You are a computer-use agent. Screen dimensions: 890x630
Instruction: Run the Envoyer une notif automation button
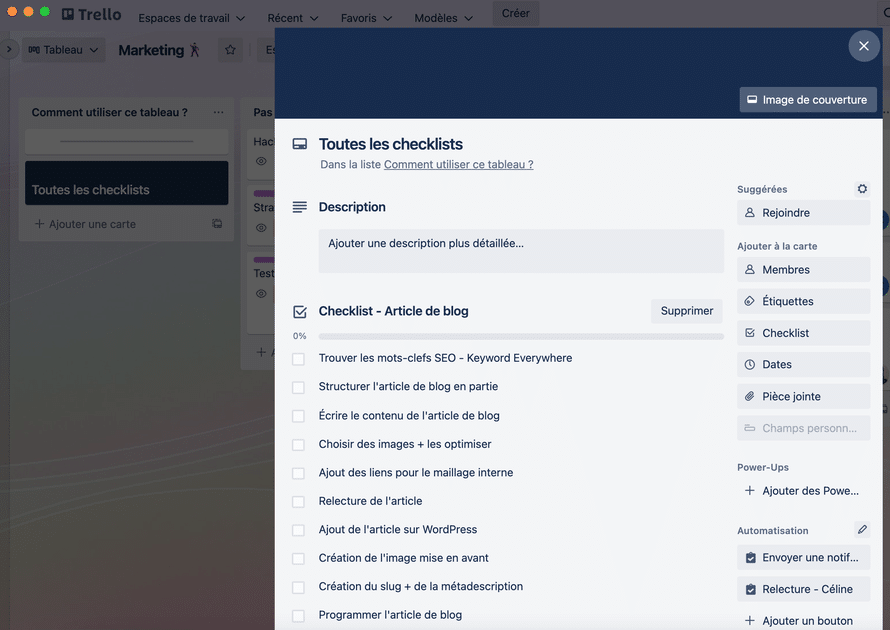point(803,557)
